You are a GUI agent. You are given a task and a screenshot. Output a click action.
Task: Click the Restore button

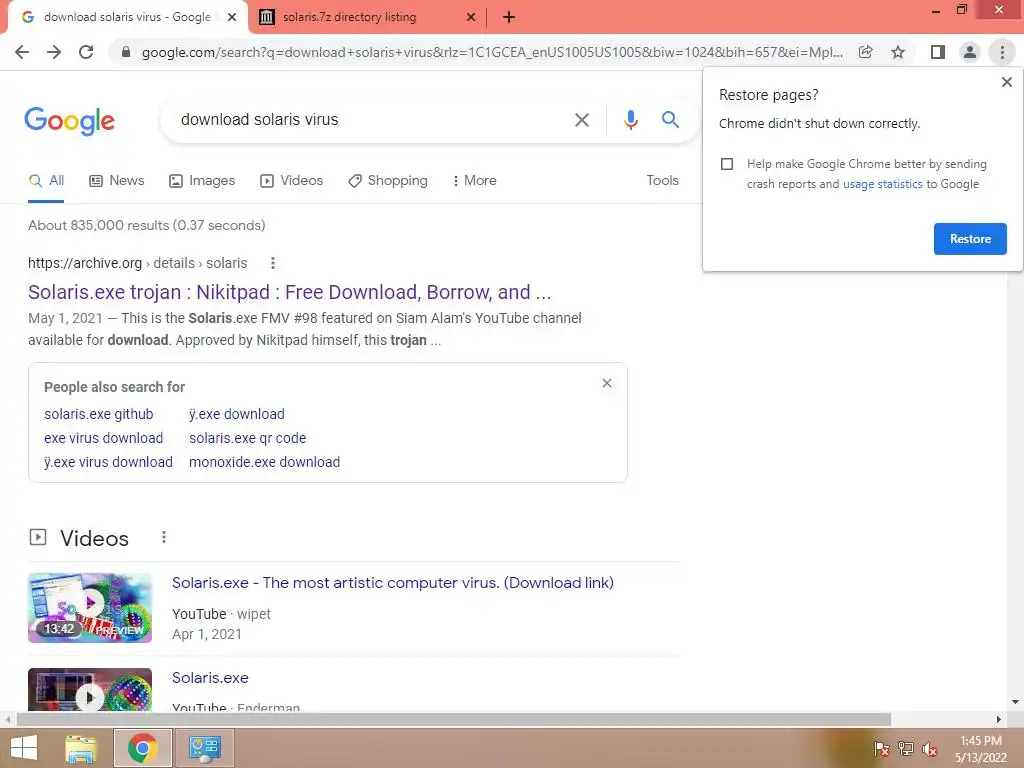[970, 239]
